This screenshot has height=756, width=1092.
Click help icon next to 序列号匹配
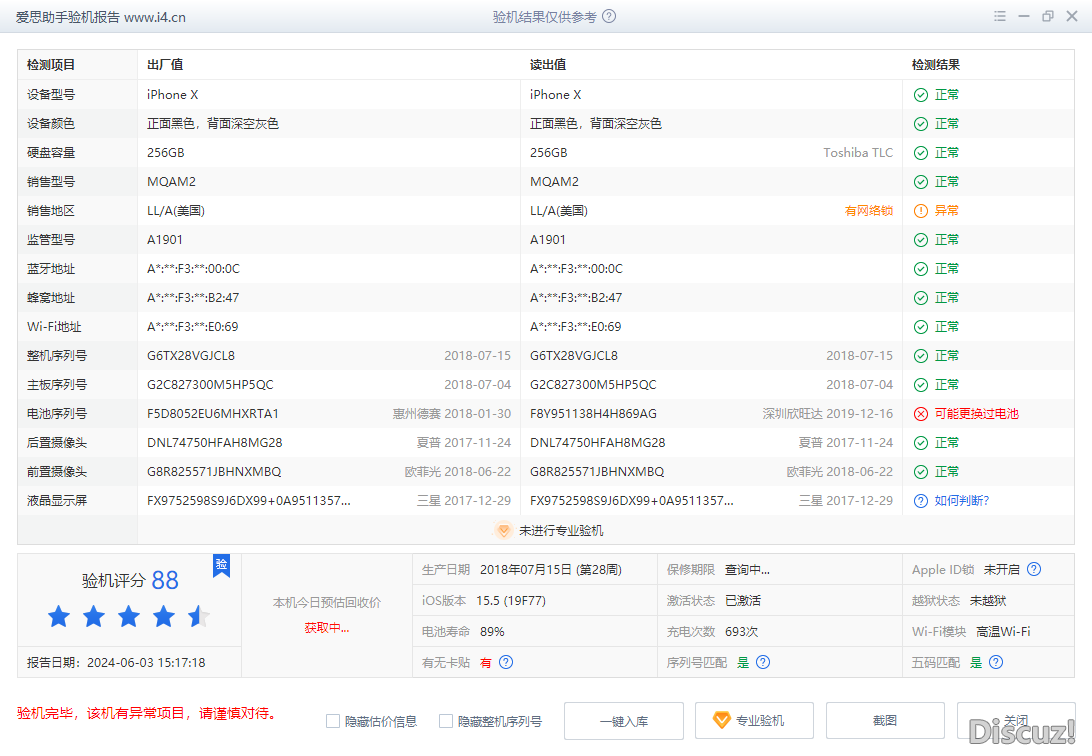[x=763, y=662]
